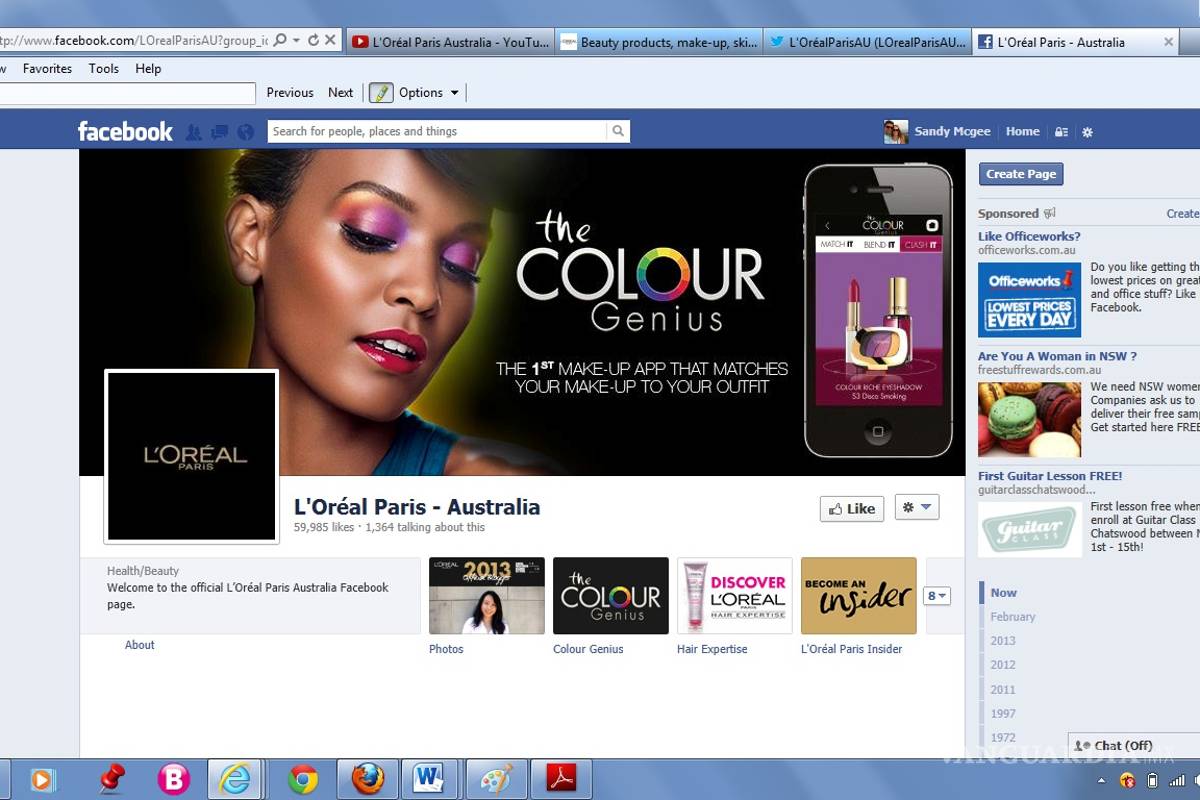Toggle Chat to turn it on
This screenshot has width=1200, height=800.
(x=1113, y=745)
